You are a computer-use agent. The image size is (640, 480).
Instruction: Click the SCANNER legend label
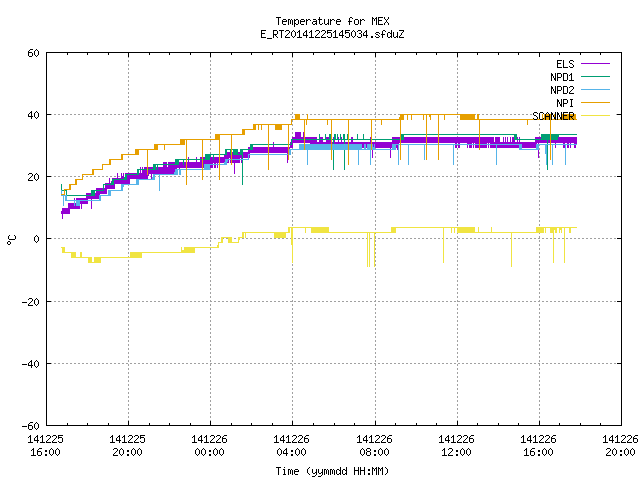(553, 116)
